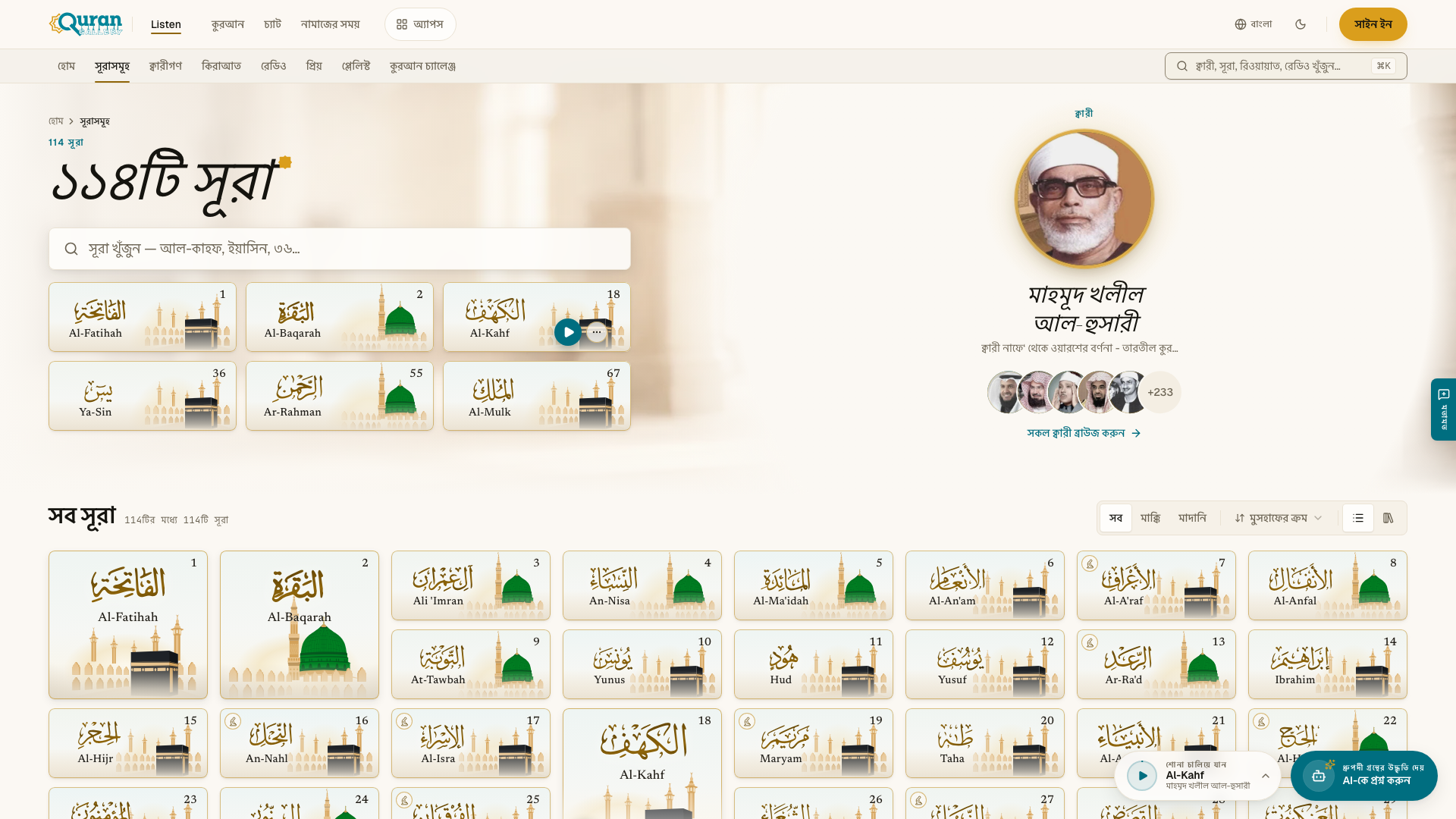
Task: Open the language selector globe
Action: coord(1253,24)
